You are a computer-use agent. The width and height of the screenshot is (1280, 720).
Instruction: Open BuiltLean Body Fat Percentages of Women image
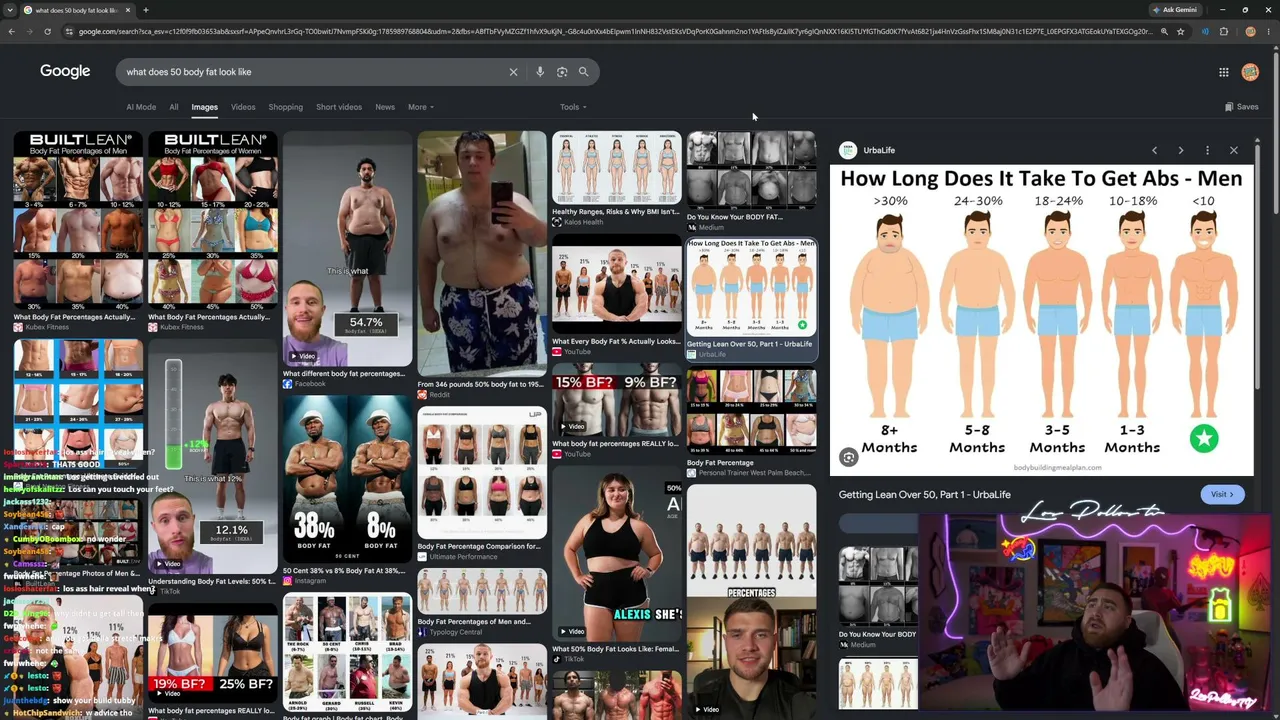[x=213, y=220]
